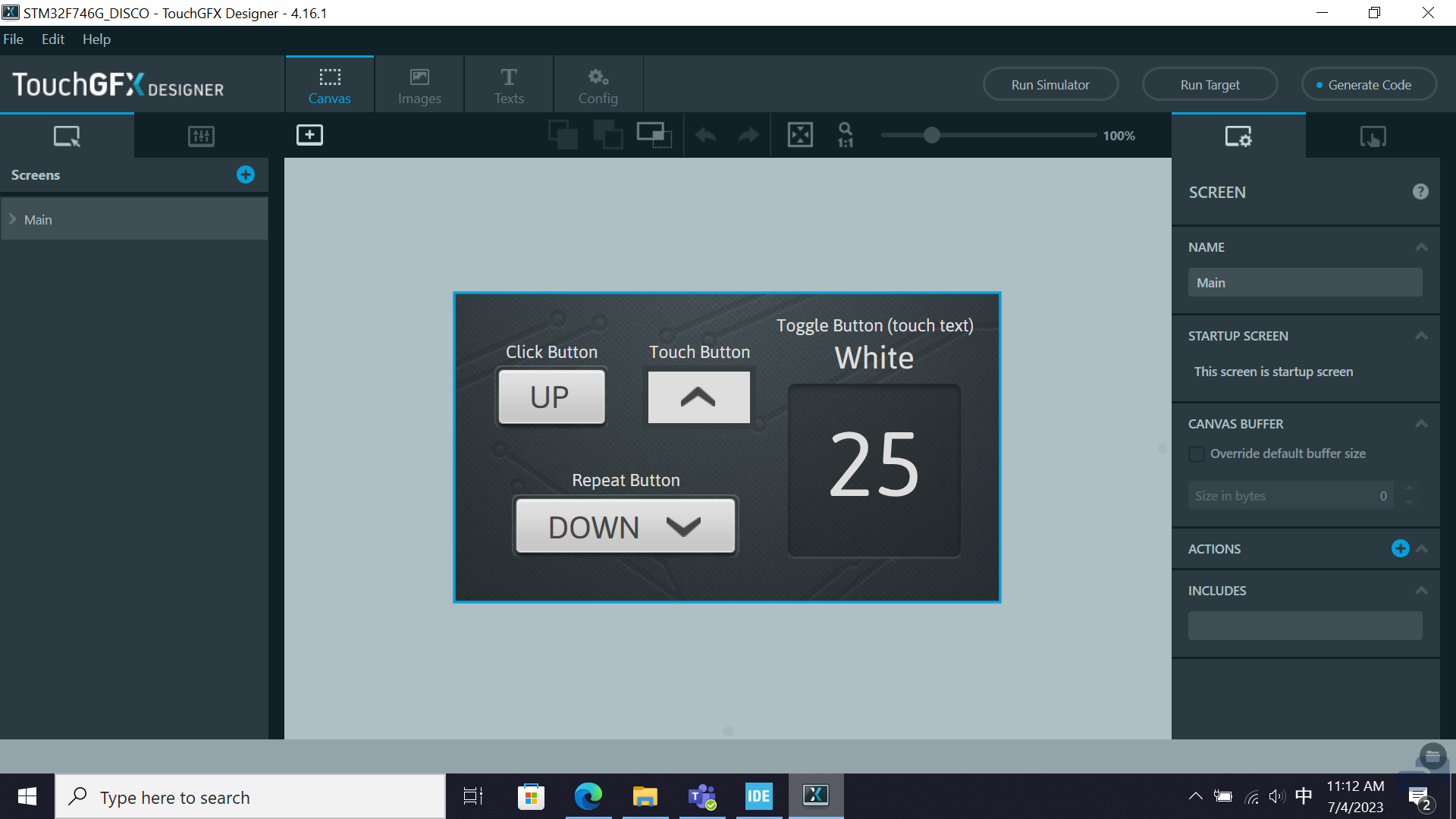Click the SCREEN help question mark icon
The height and width of the screenshot is (819, 1456).
click(x=1420, y=192)
